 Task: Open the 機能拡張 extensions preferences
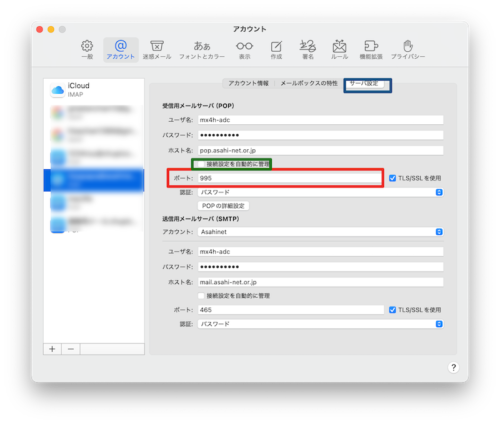coord(371,50)
